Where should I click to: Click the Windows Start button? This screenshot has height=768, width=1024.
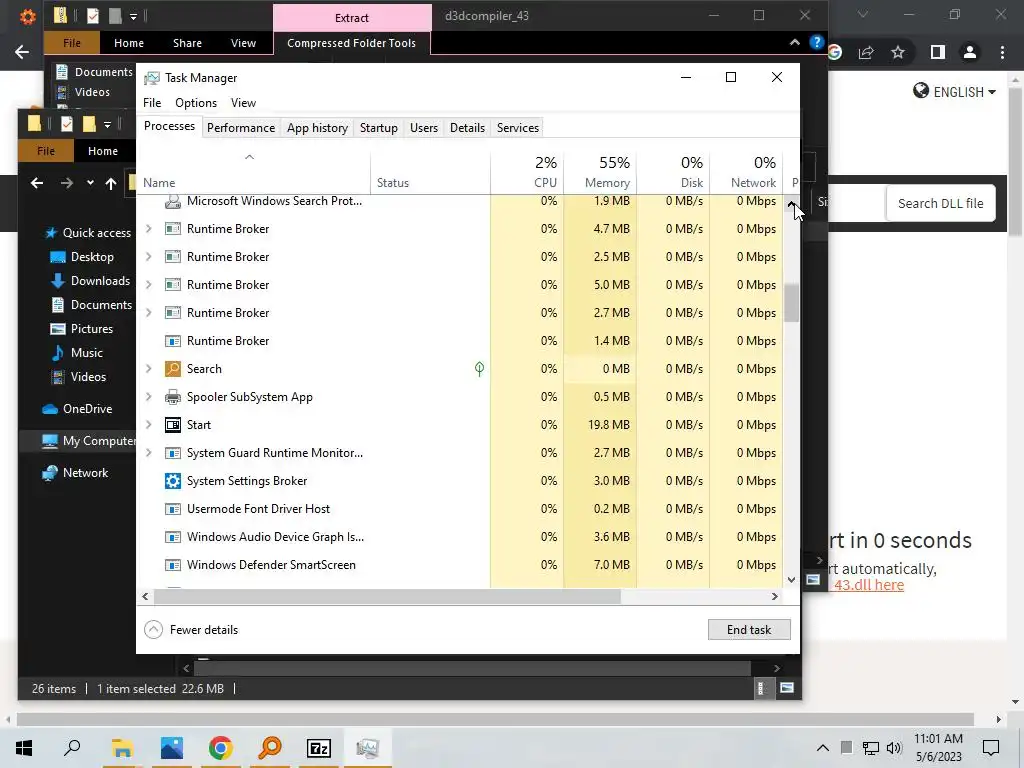24,748
